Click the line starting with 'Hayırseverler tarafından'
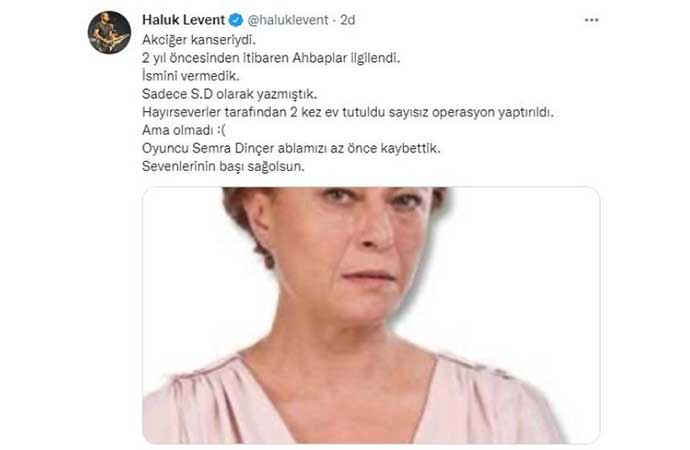The width and height of the screenshot is (690, 450). [348, 112]
